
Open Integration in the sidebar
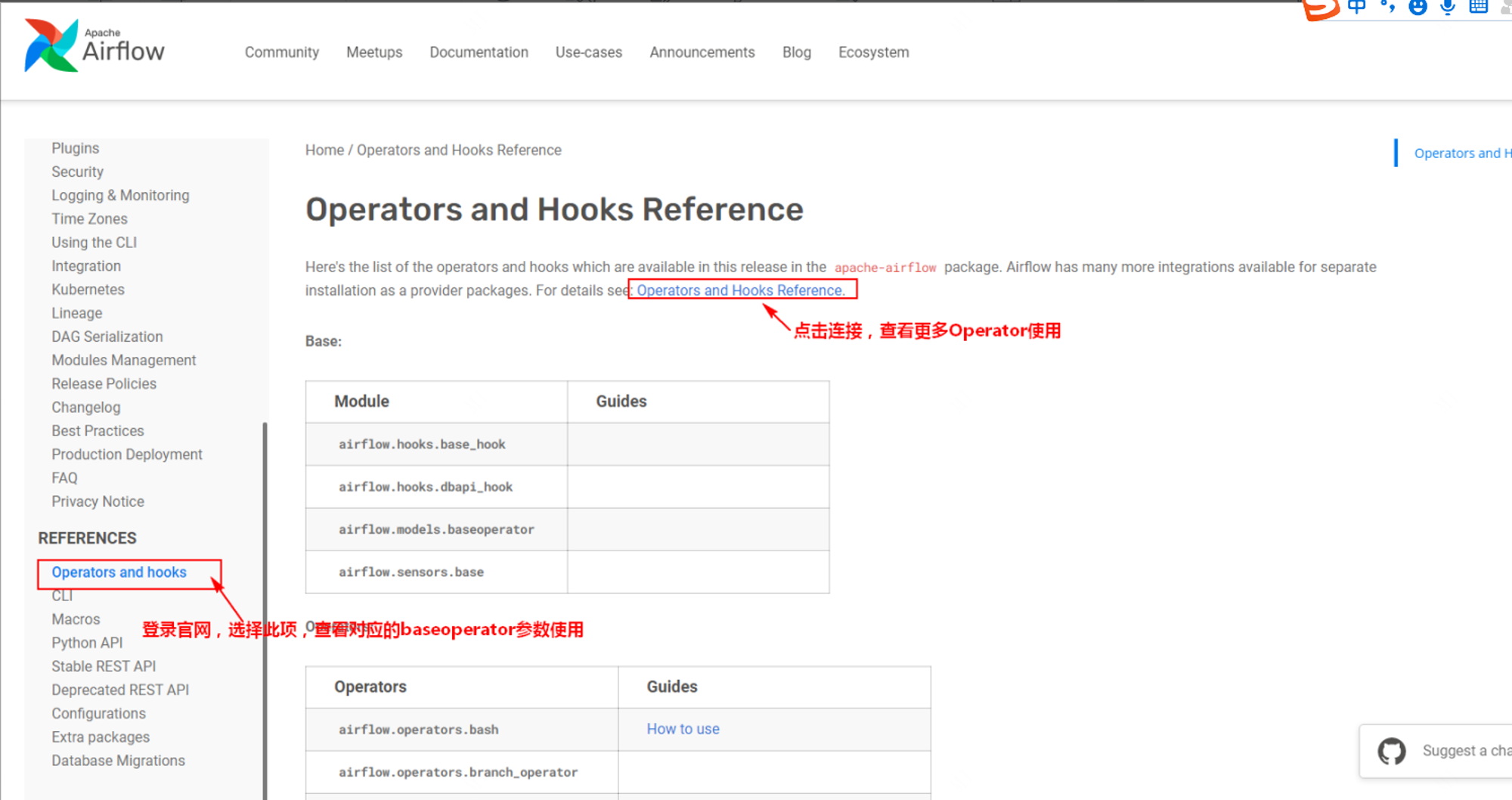[86, 265]
